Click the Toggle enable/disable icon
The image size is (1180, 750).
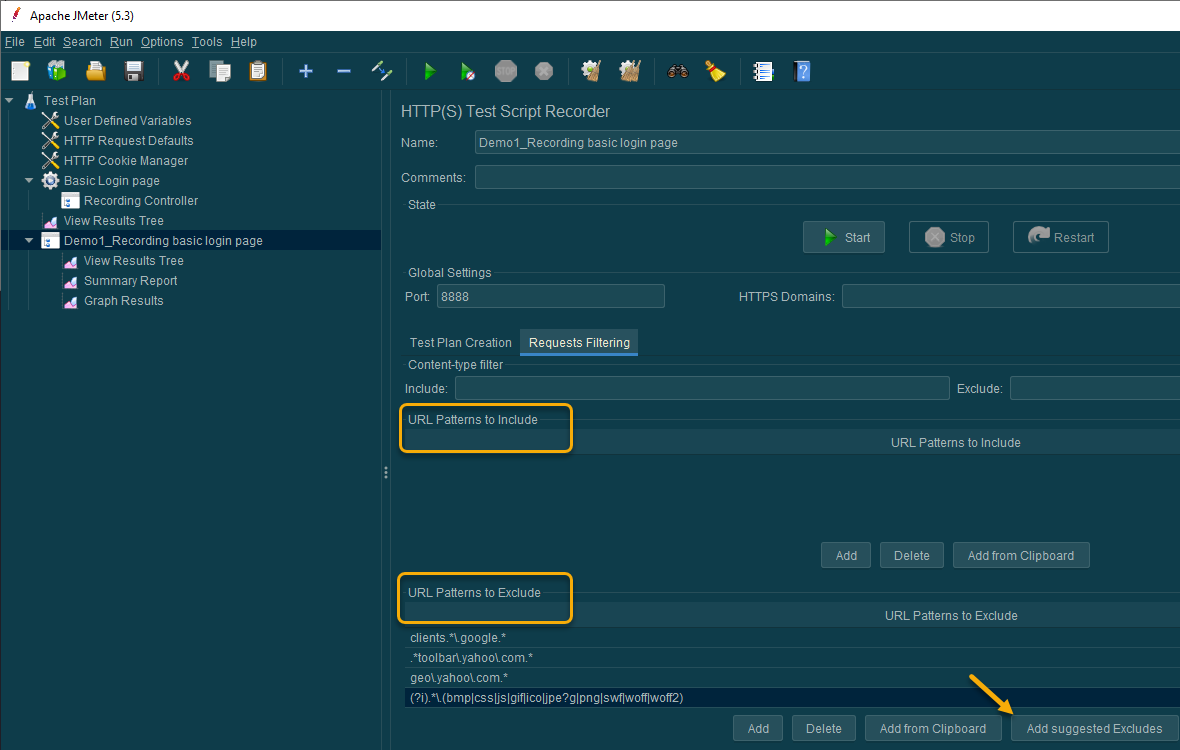coord(382,71)
